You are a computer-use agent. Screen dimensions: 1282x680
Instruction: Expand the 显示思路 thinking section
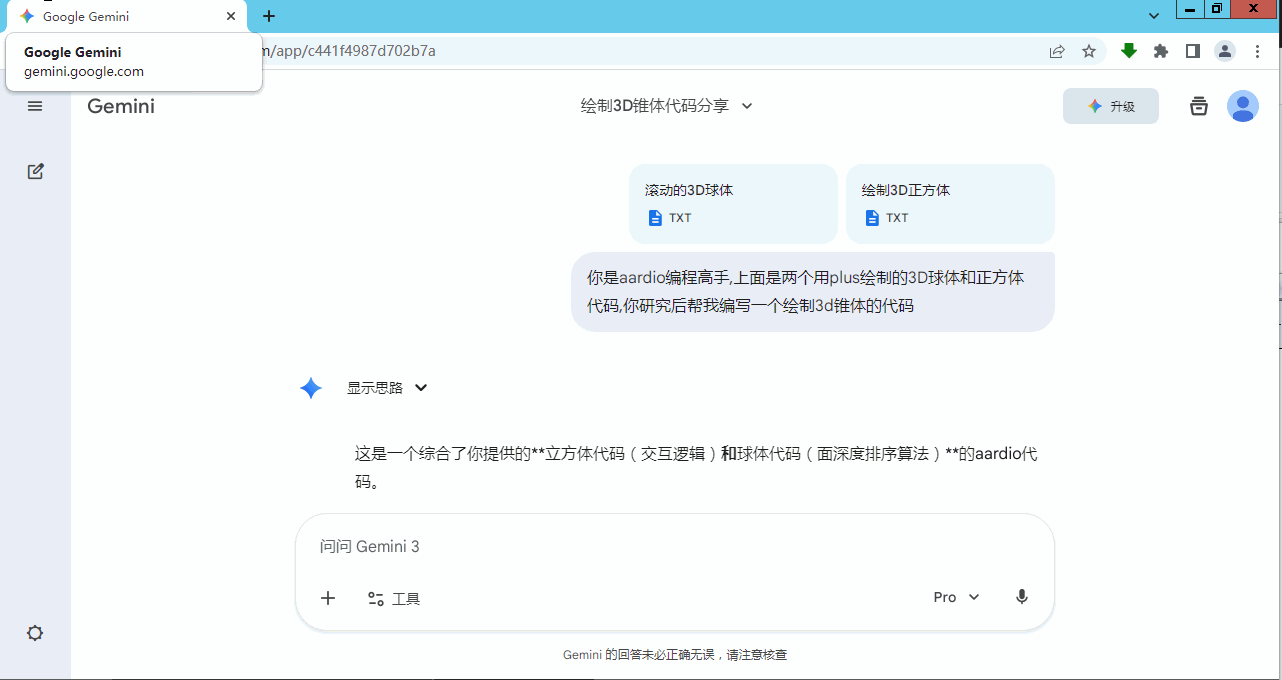tap(387, 388)
